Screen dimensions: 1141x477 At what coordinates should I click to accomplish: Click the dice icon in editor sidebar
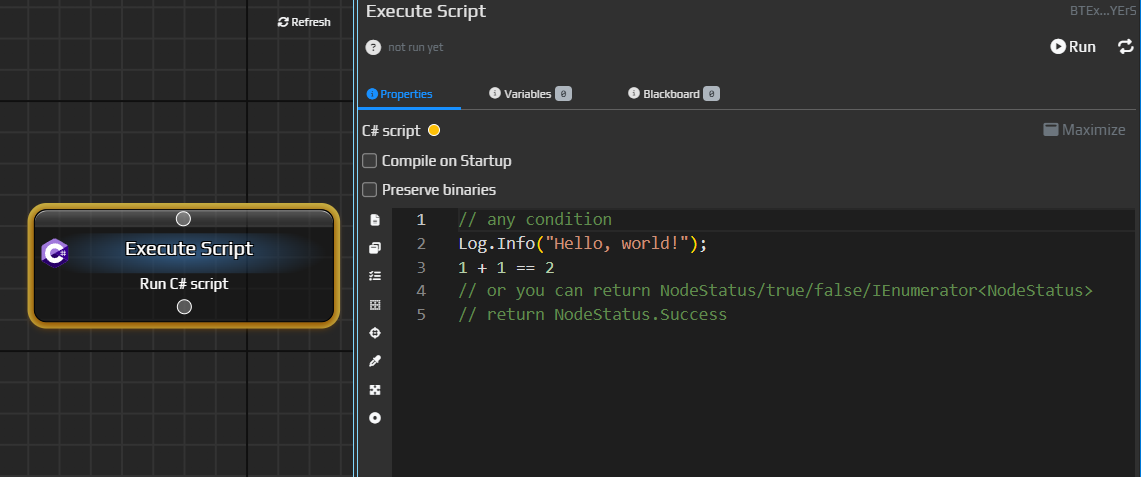[375, 390]
